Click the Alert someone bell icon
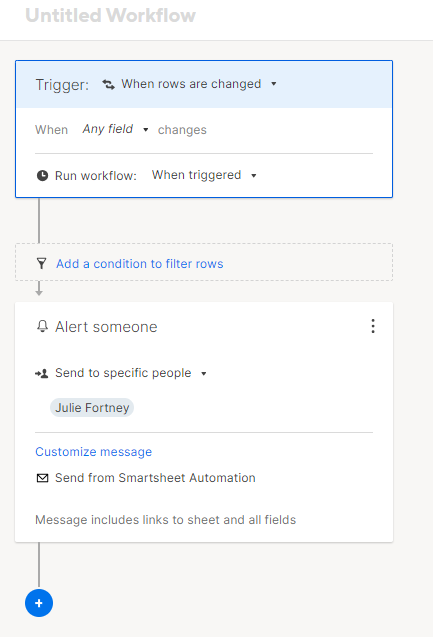Image resolution: width=433 pixels, height=637 pixels. [x=42, y=326]
